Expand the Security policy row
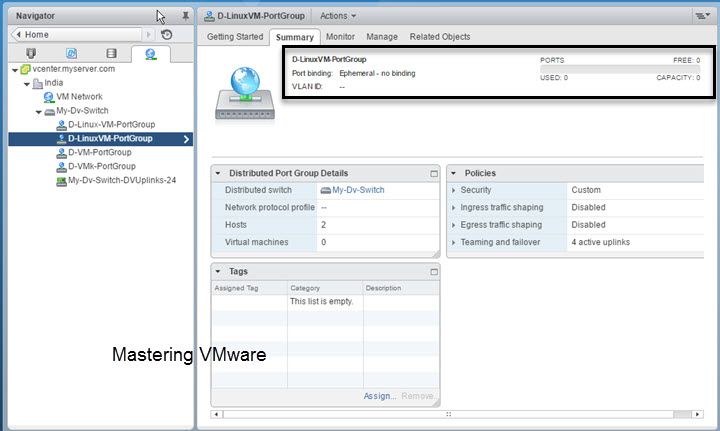This screenshot has width=720, height=431. click(x=454, y=190)
